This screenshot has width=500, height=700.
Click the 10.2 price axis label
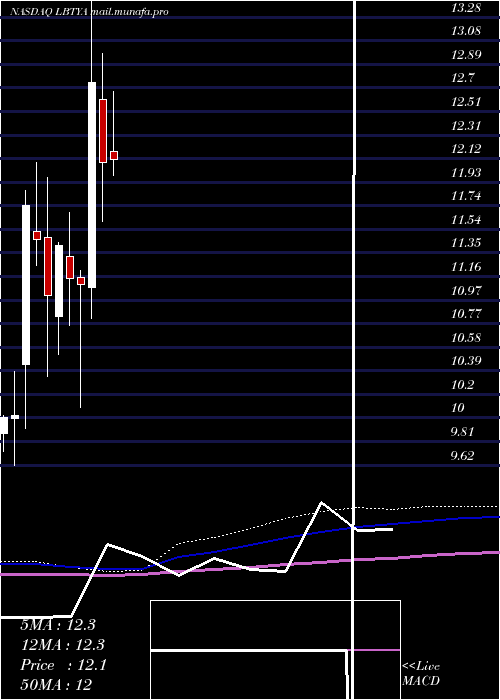(463, 384)
